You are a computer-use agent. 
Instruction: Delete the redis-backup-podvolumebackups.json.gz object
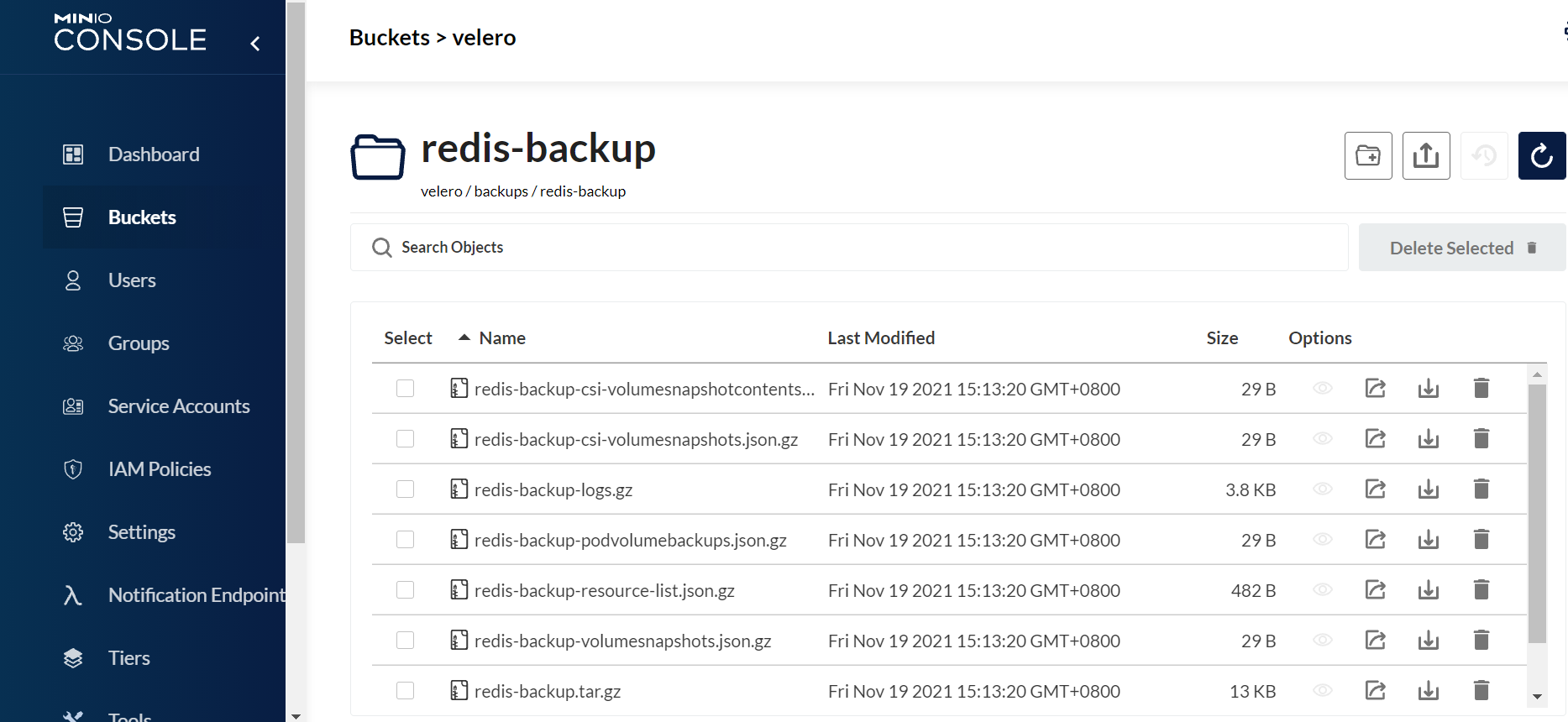1481,540
